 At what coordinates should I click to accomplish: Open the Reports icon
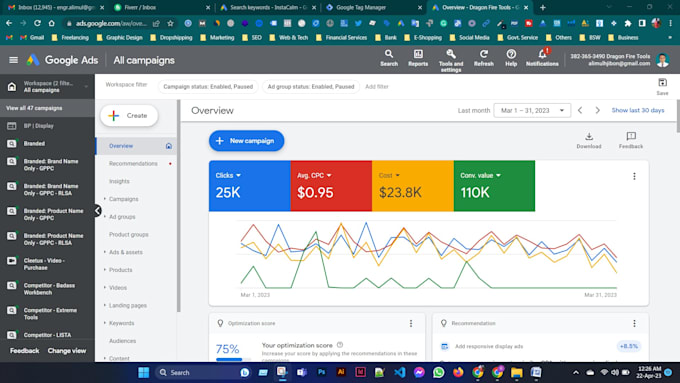tap(418, 54)
